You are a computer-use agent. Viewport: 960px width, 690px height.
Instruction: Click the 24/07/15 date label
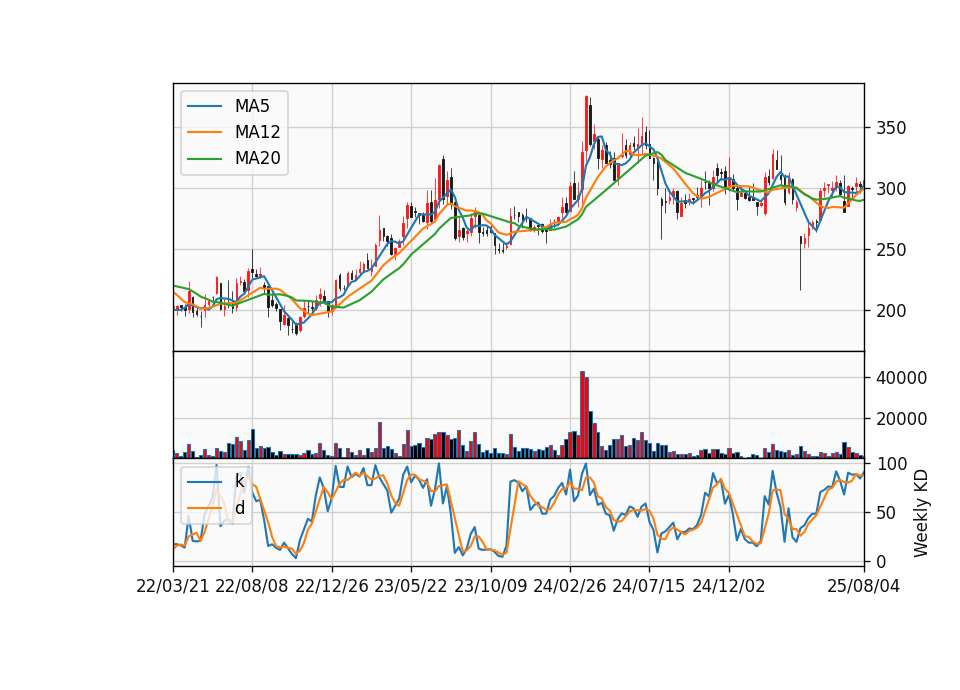(649, 586)
